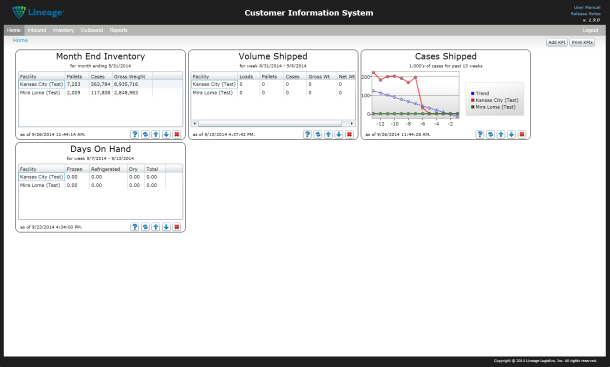Click the Print KPIs button
The width and height of the screenshot is (610, 367).
pos(582,42)
